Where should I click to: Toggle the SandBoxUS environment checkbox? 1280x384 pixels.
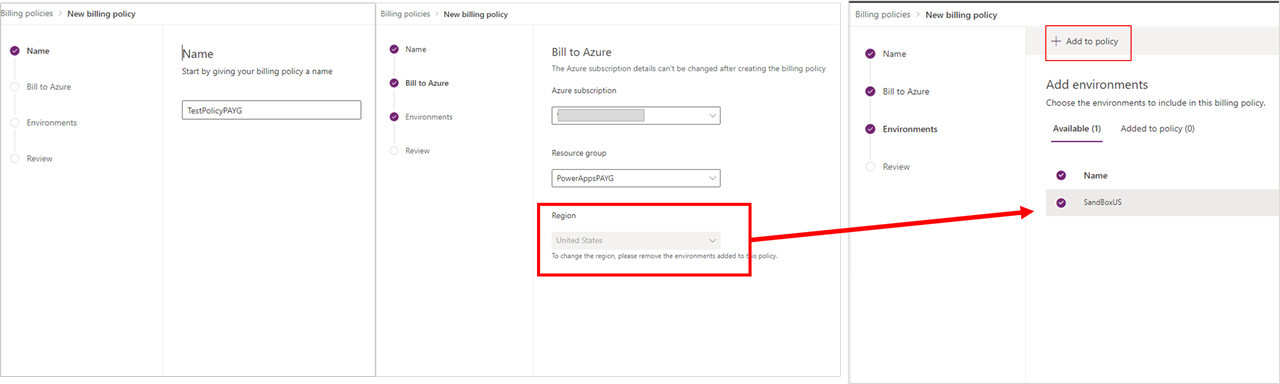[1061, 202]
